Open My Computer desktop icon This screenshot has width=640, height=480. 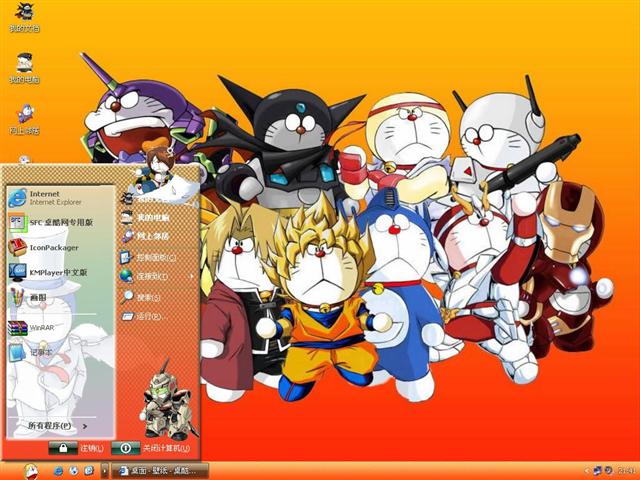(24, 68)
